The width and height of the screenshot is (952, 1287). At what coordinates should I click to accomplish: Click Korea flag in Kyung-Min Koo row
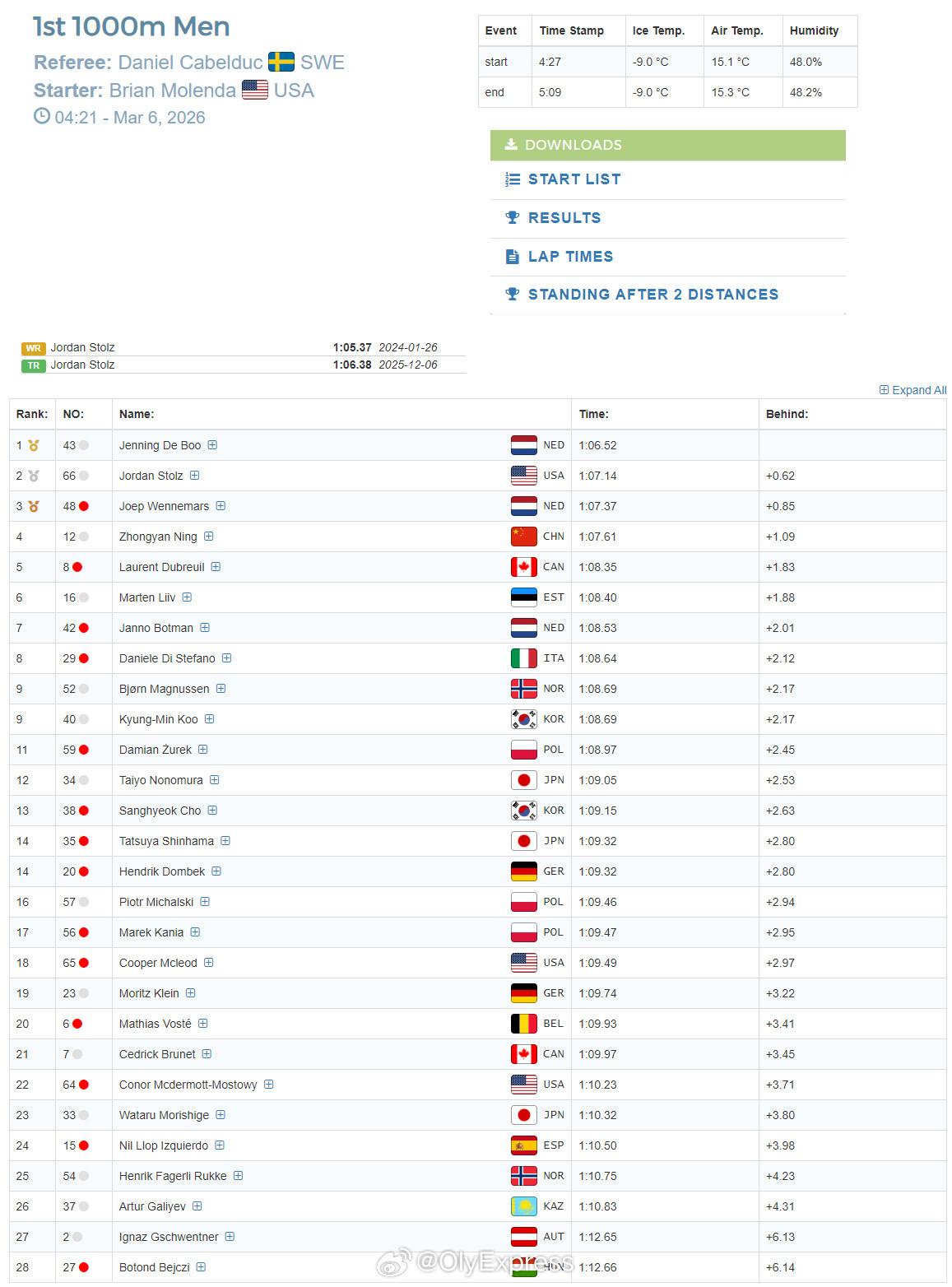[x=524, y=719]
